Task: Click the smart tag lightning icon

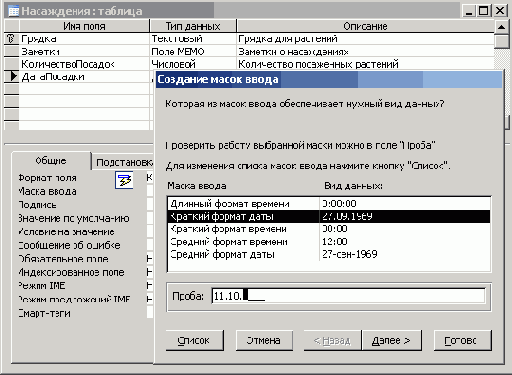Action: [x=124, y=180]
